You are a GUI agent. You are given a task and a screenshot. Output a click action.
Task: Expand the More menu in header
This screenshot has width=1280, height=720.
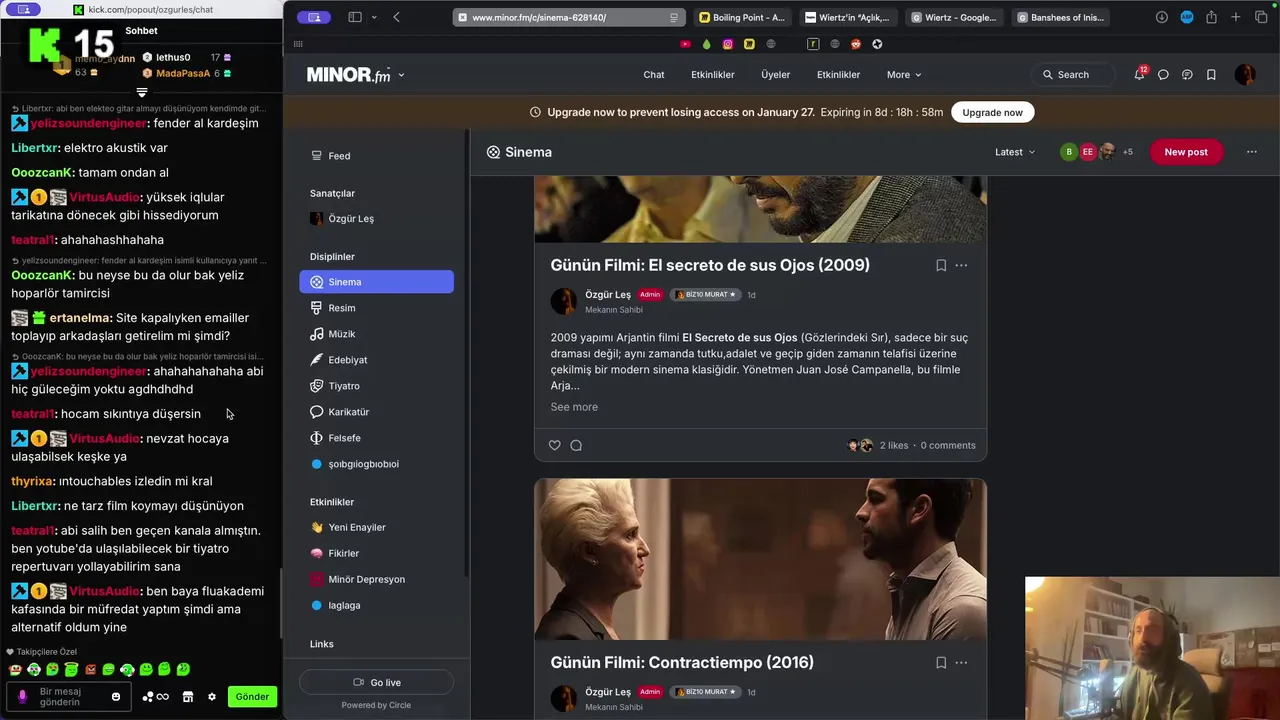pos(904,75)
